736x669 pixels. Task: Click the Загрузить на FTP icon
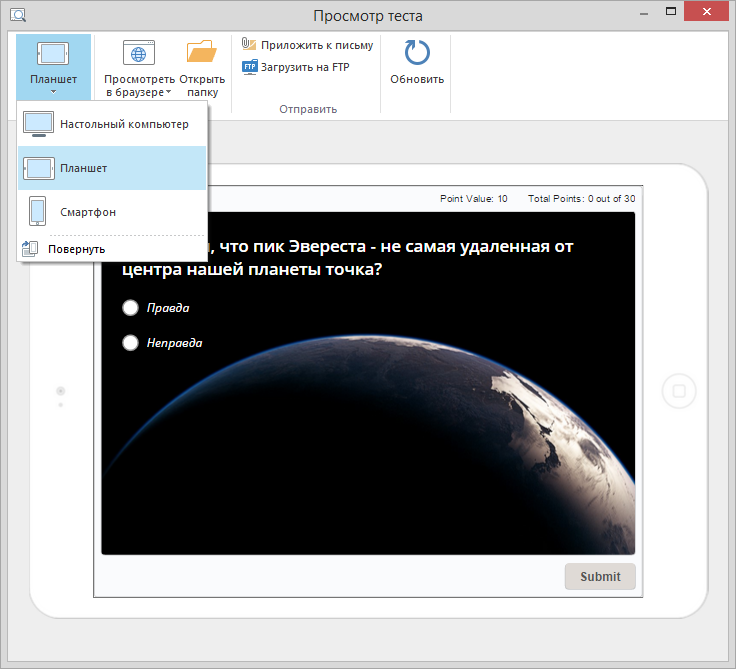(250, 67)
